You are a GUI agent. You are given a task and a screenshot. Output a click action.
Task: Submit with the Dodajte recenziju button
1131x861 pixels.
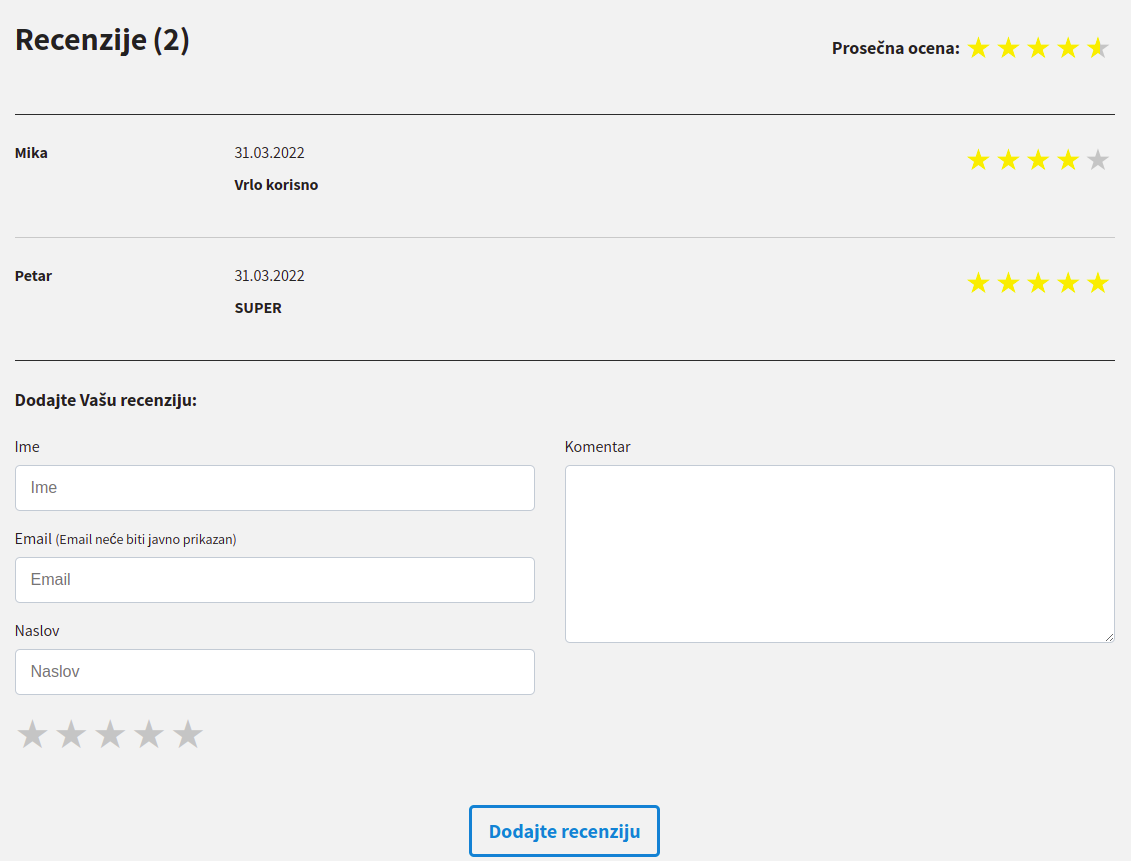pos(564,831)
